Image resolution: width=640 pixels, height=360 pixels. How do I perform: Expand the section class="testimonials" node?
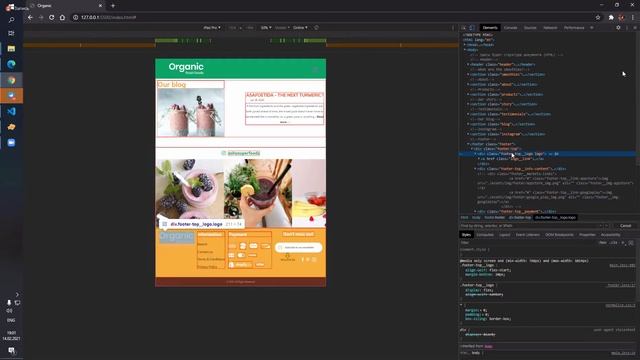coord(468,114)
